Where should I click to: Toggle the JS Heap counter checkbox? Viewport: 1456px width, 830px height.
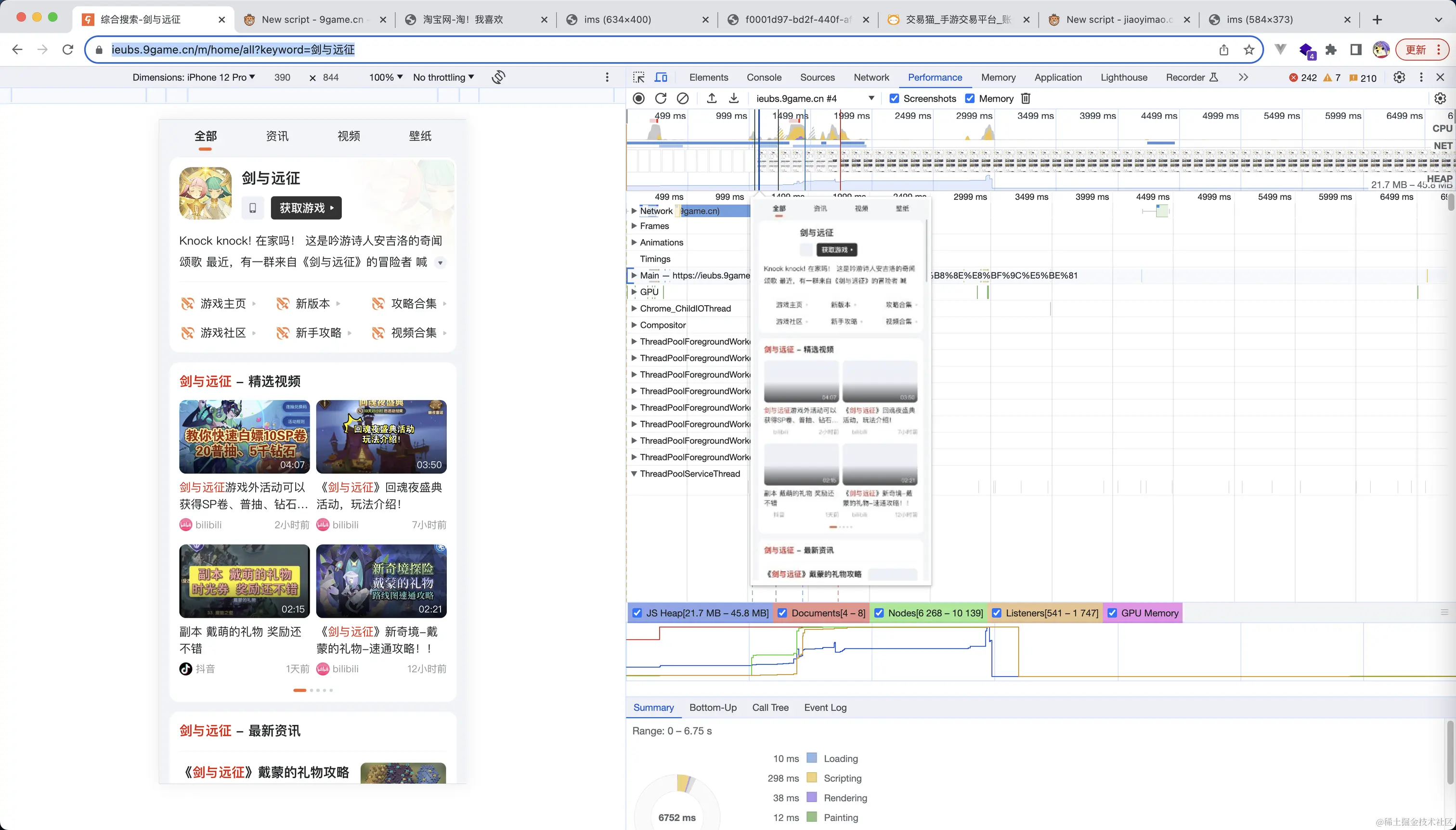(637, 613)
